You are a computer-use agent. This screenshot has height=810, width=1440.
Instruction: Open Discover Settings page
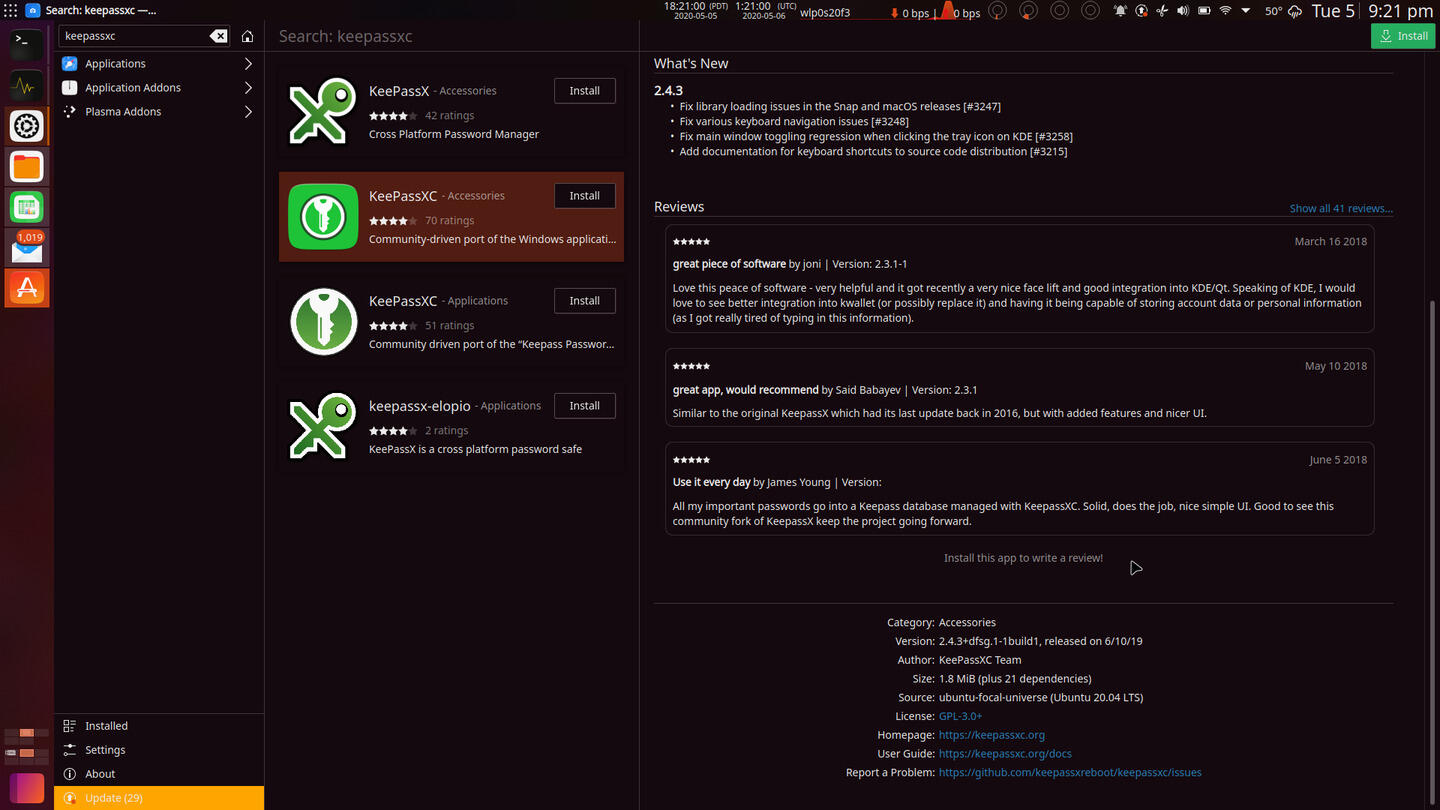tap(159, 750)
